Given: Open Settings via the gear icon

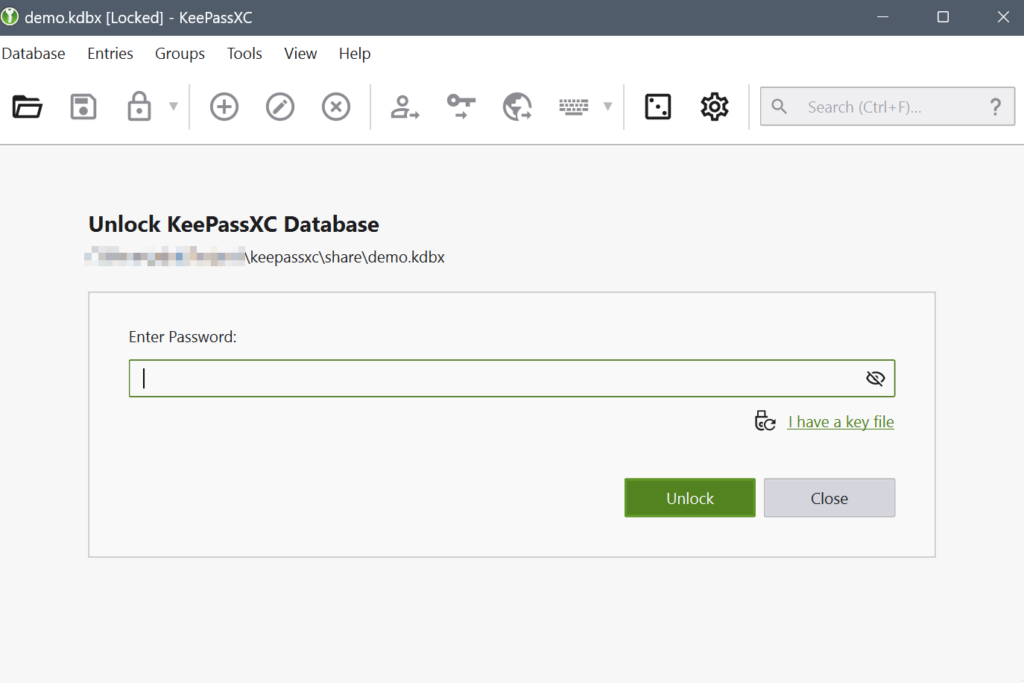Looking at the screenshot, I should click(714, 107).
